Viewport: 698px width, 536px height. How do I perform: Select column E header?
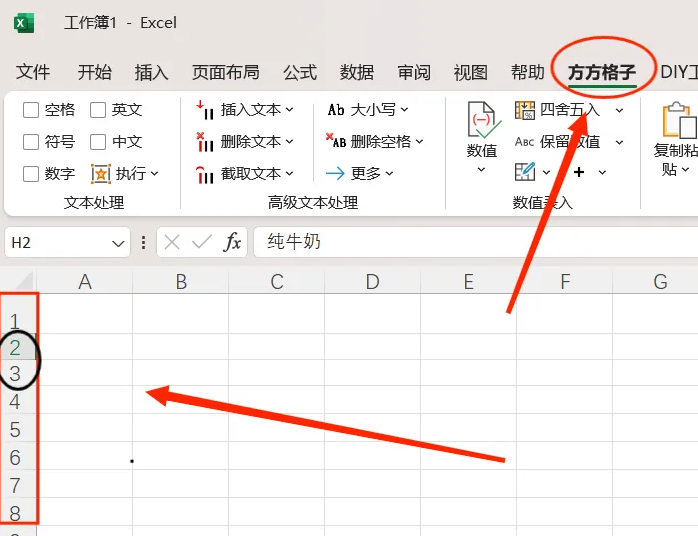point(468,282)
